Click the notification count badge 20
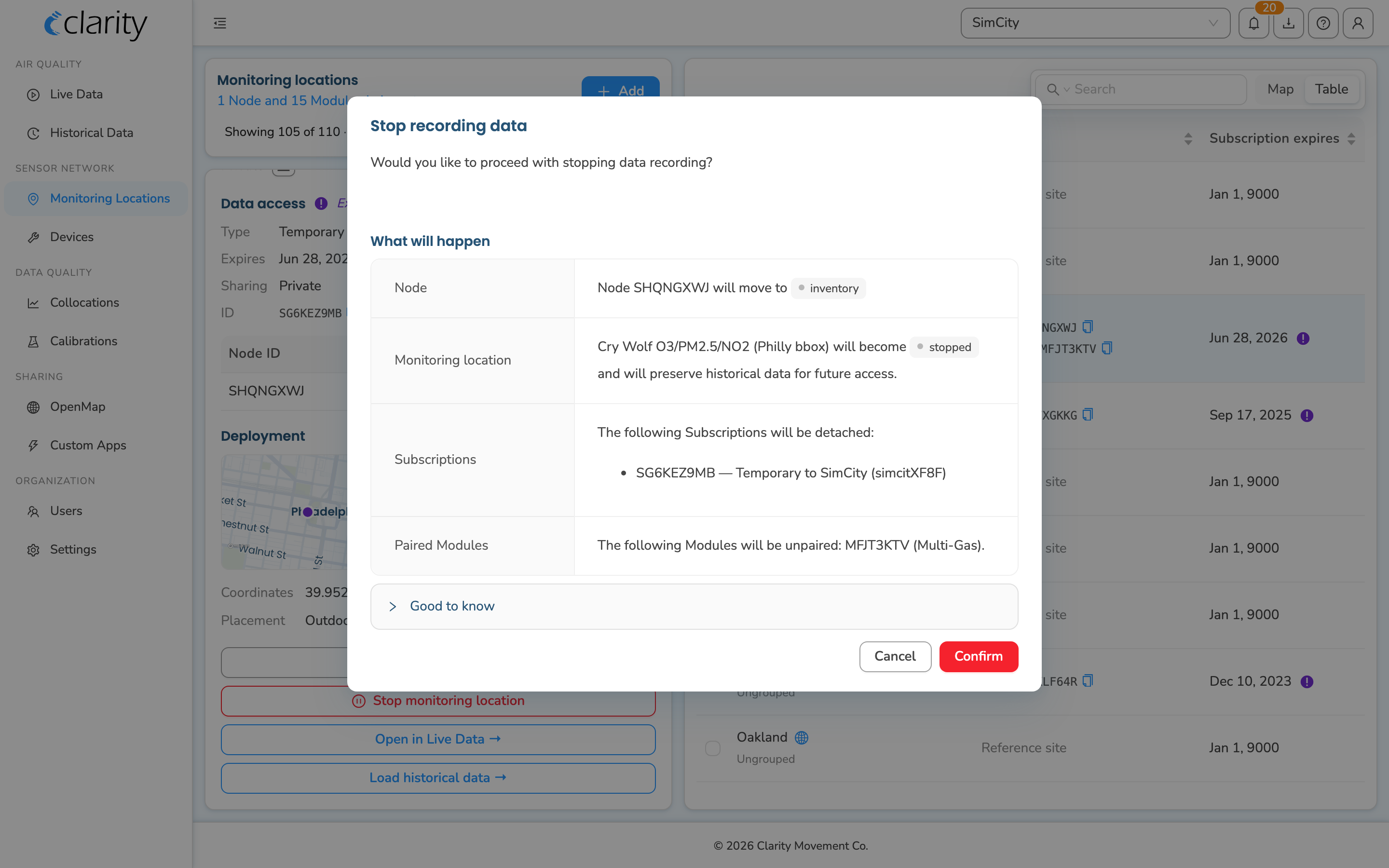Image resolution: width=1389 pixels, height=868 pixels. [x=1269, y=7]
